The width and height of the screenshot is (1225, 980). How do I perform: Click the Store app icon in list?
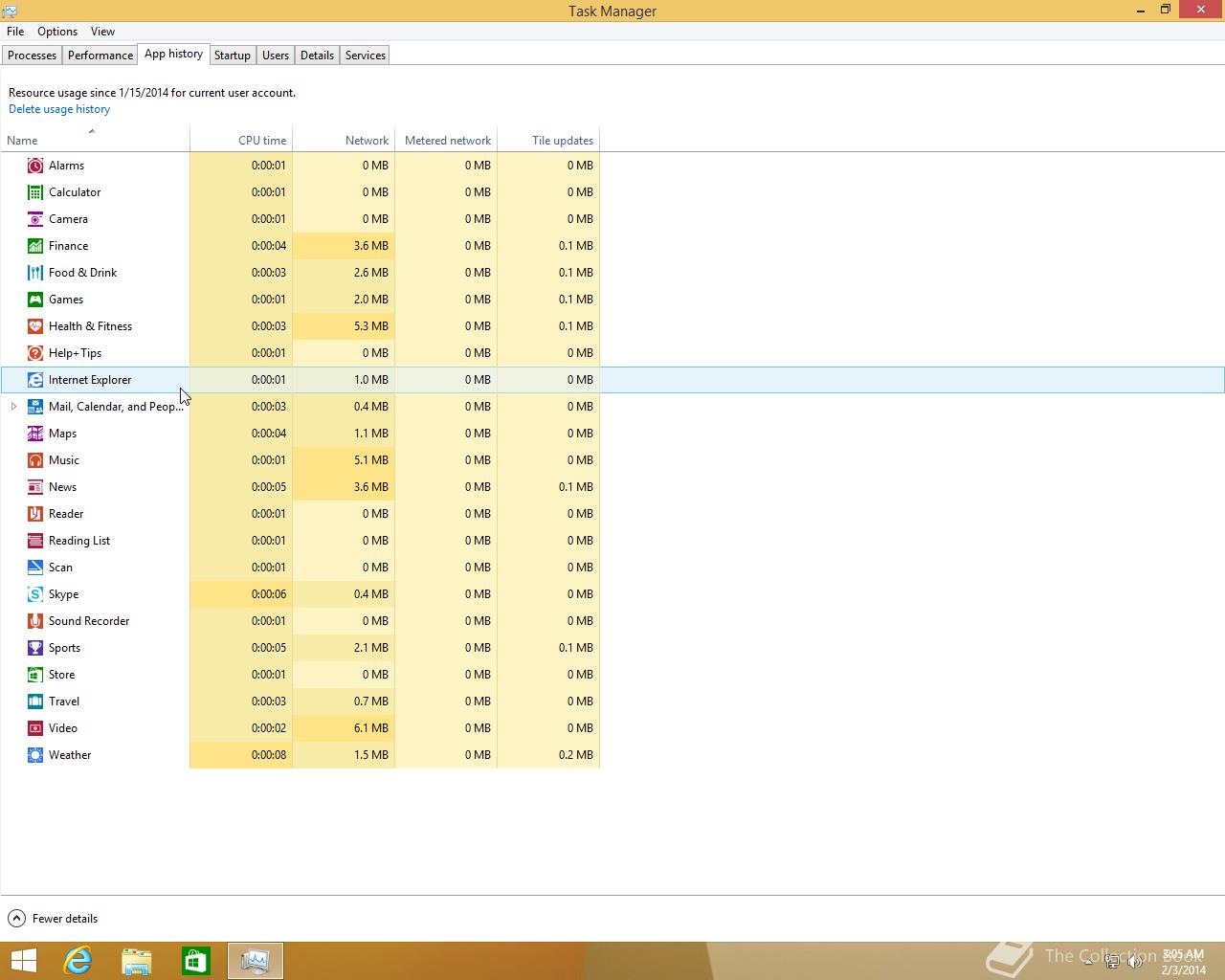[35, 675]
